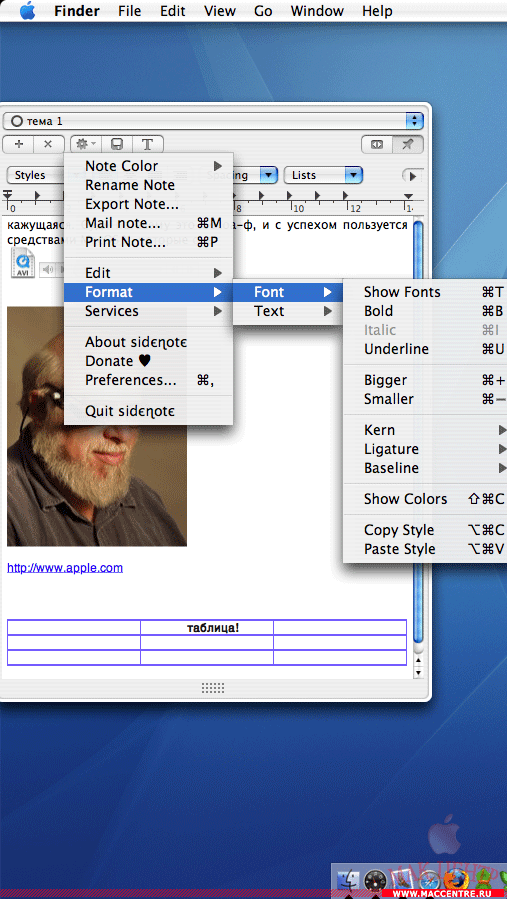Choose About sidenote
The image size is (507, 899).
[x=149, y=342]
